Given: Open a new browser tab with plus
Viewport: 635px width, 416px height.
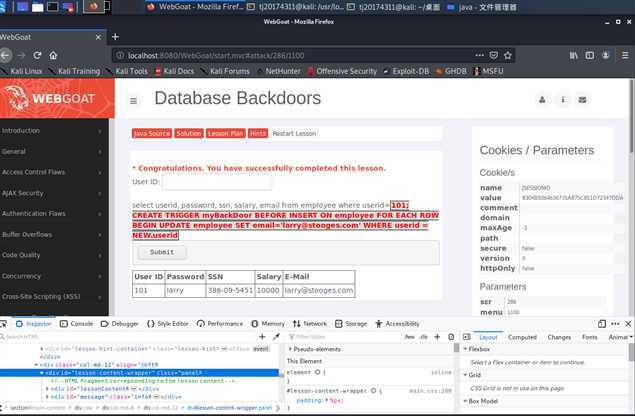Looking at the screenshot, I should [x=115, y=37].
